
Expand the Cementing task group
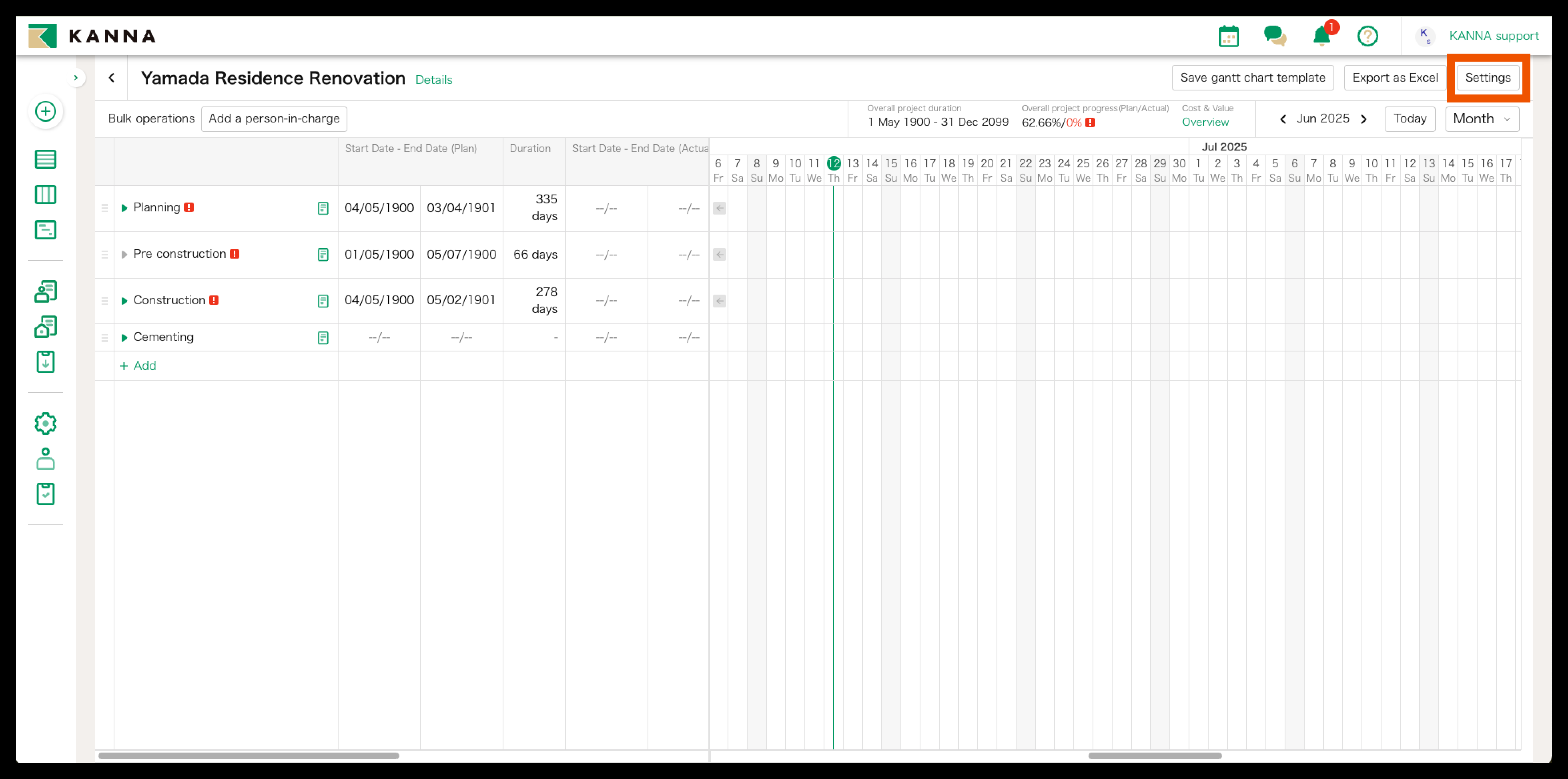click(x=124, y=337)
